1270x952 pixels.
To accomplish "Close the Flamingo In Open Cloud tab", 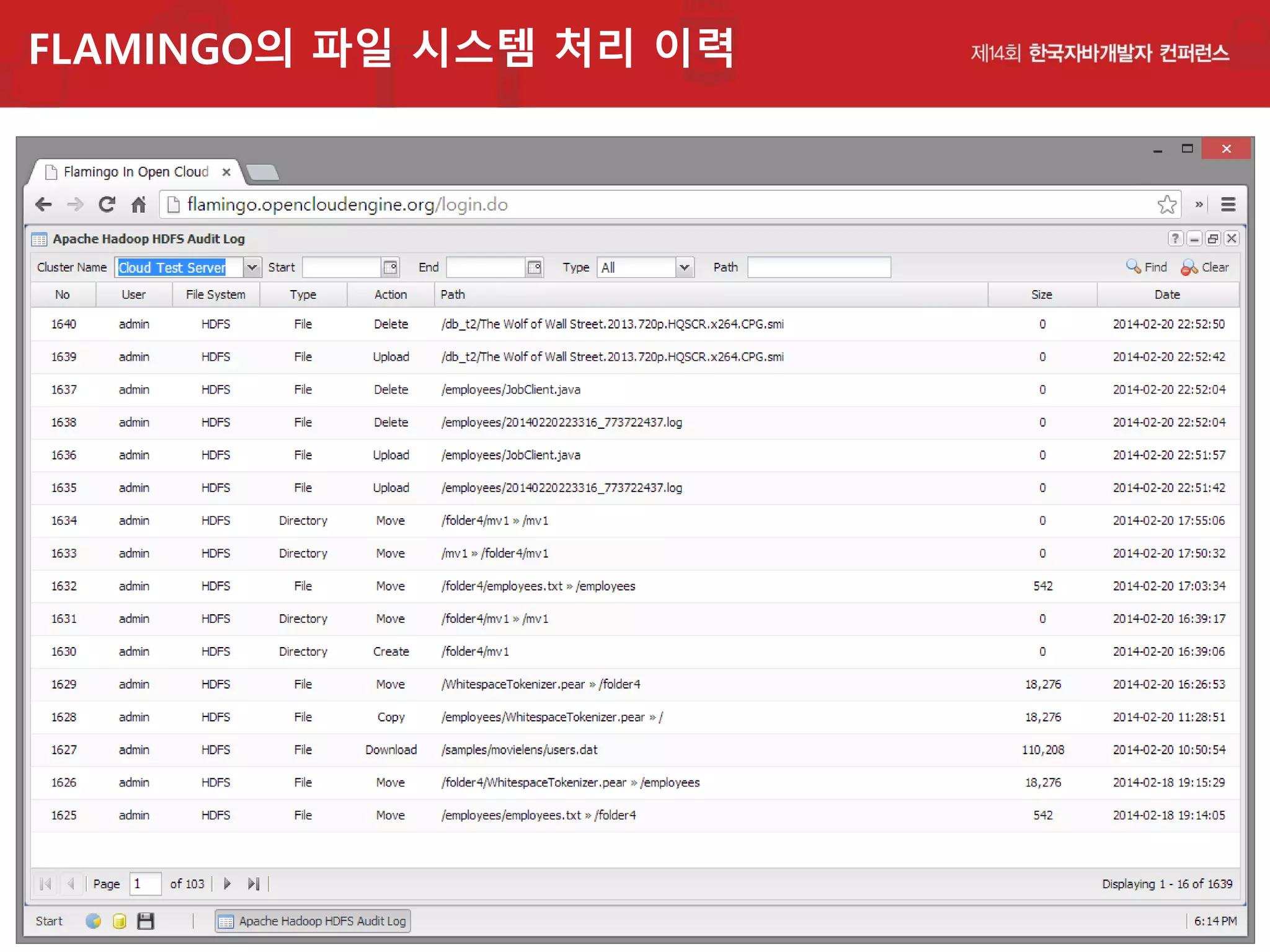I will (226, 172).
